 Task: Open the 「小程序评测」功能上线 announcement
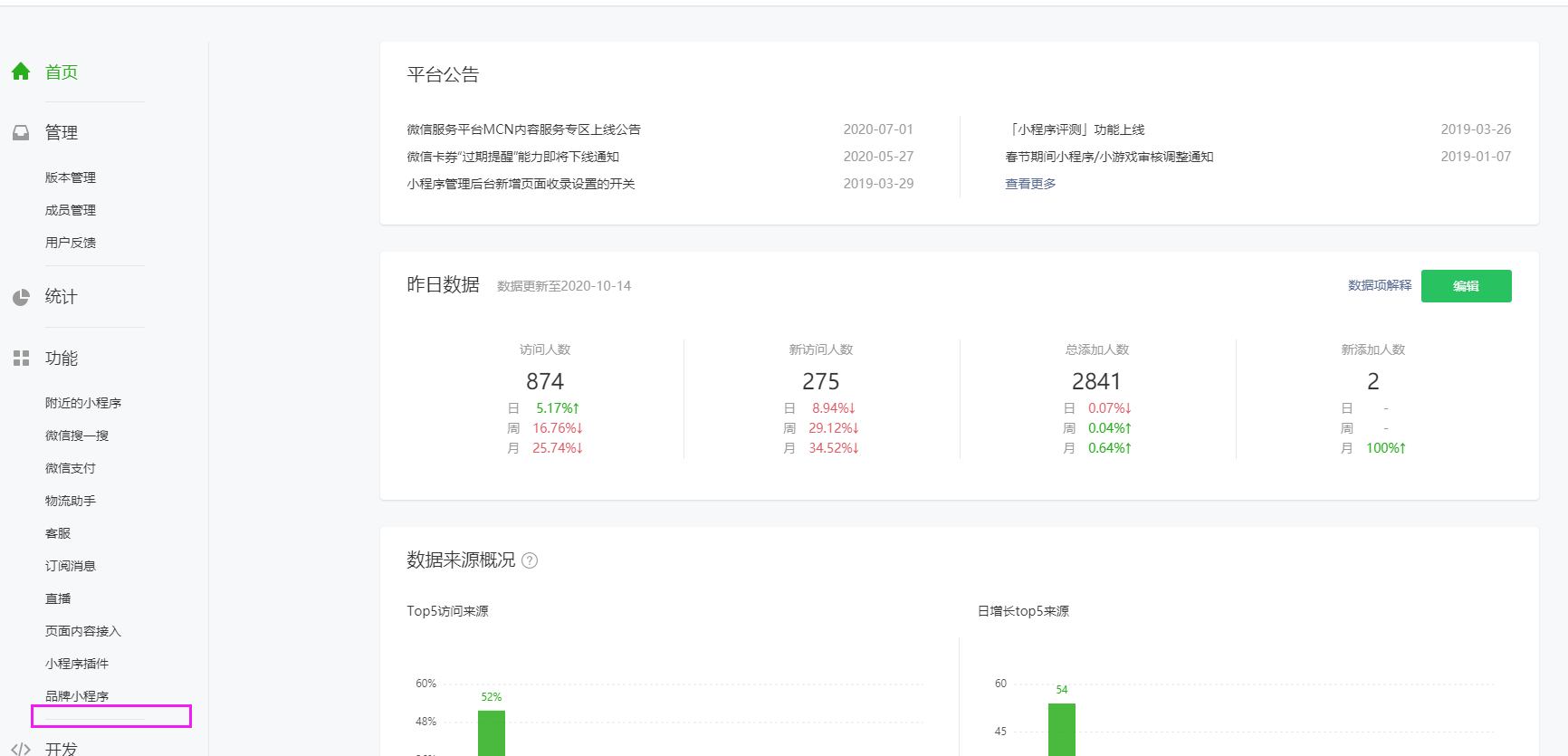click(x=1076, y=129)
